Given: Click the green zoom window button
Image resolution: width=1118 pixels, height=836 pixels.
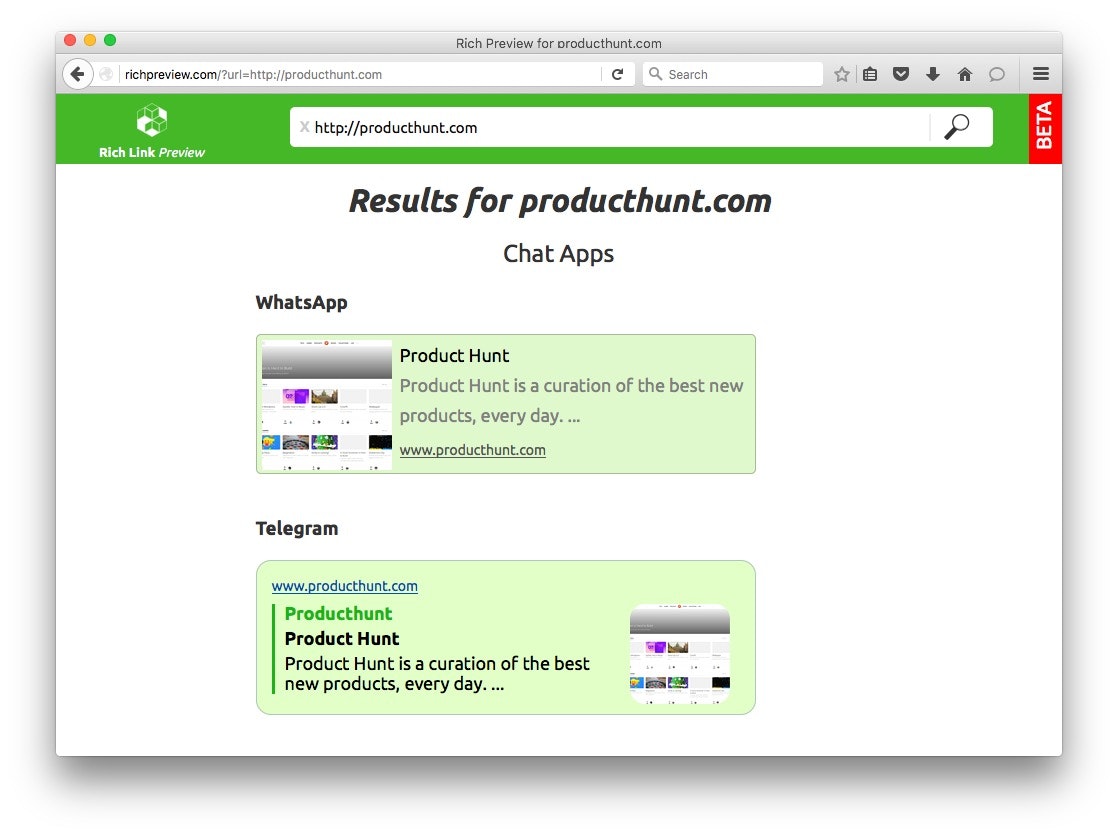Looking at the screenshot, I should pos(110,40).
